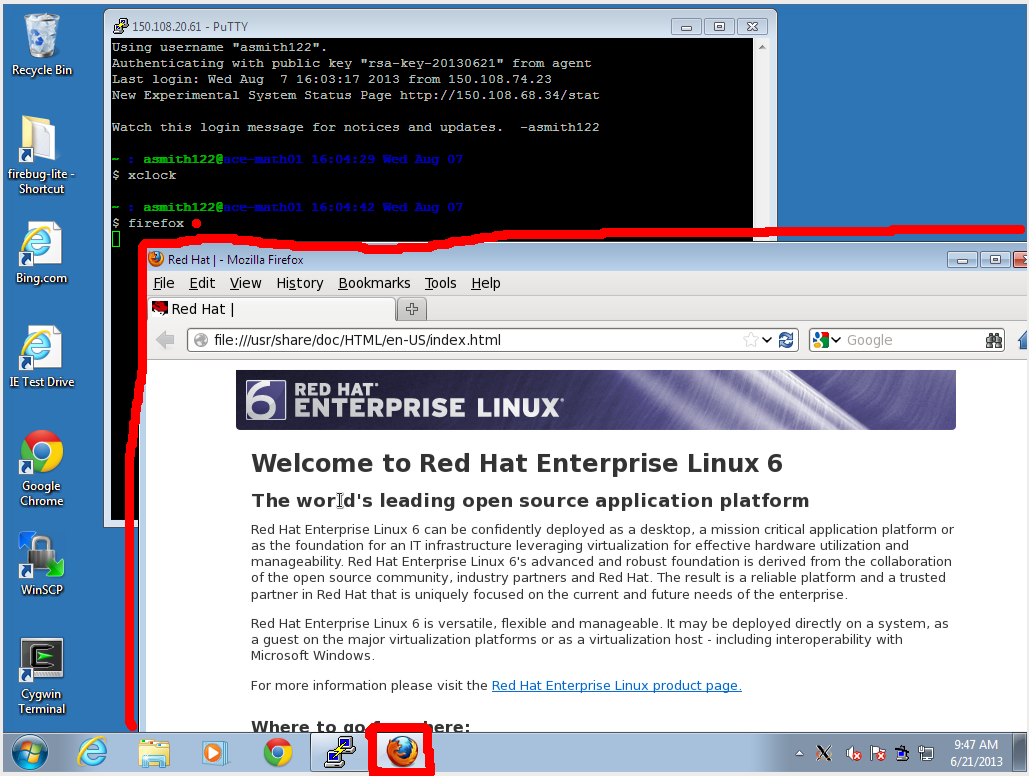The image size is (1029, 776).
Task: Open the Bookmarks menu in Firefox
Action: pyautogui.click(x=374, y=283)
